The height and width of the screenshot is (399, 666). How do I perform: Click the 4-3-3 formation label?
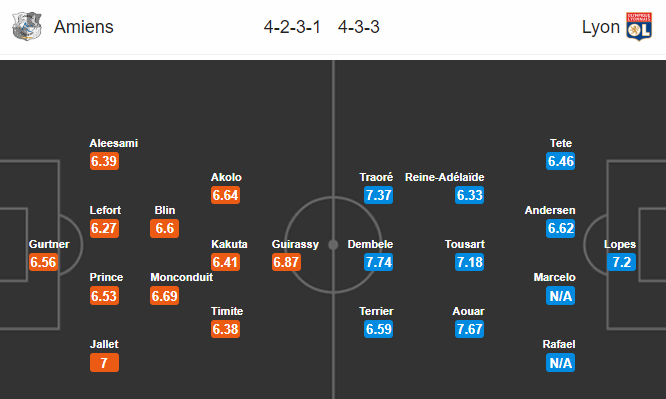click(x=358, y=27)
